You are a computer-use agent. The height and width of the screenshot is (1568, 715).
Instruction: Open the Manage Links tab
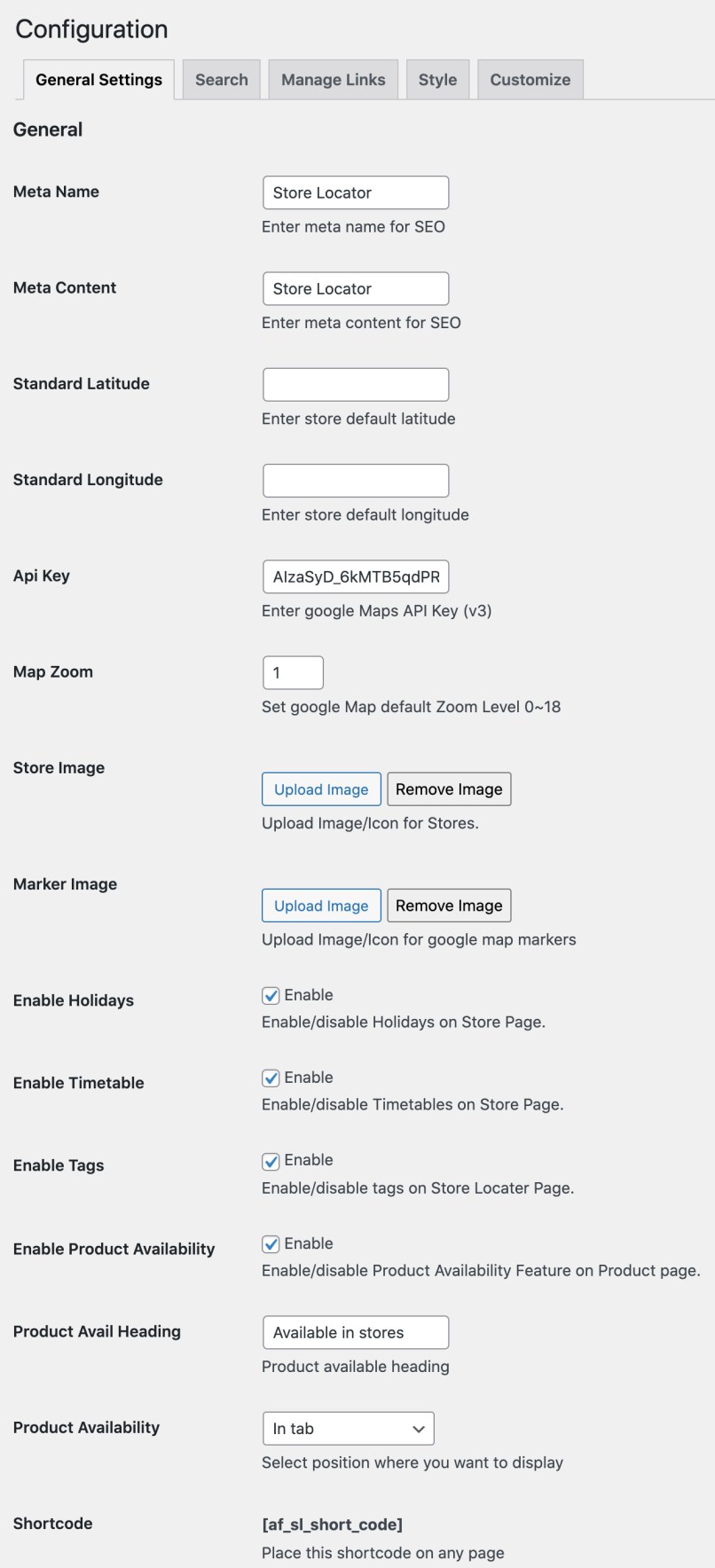[333, 79]
